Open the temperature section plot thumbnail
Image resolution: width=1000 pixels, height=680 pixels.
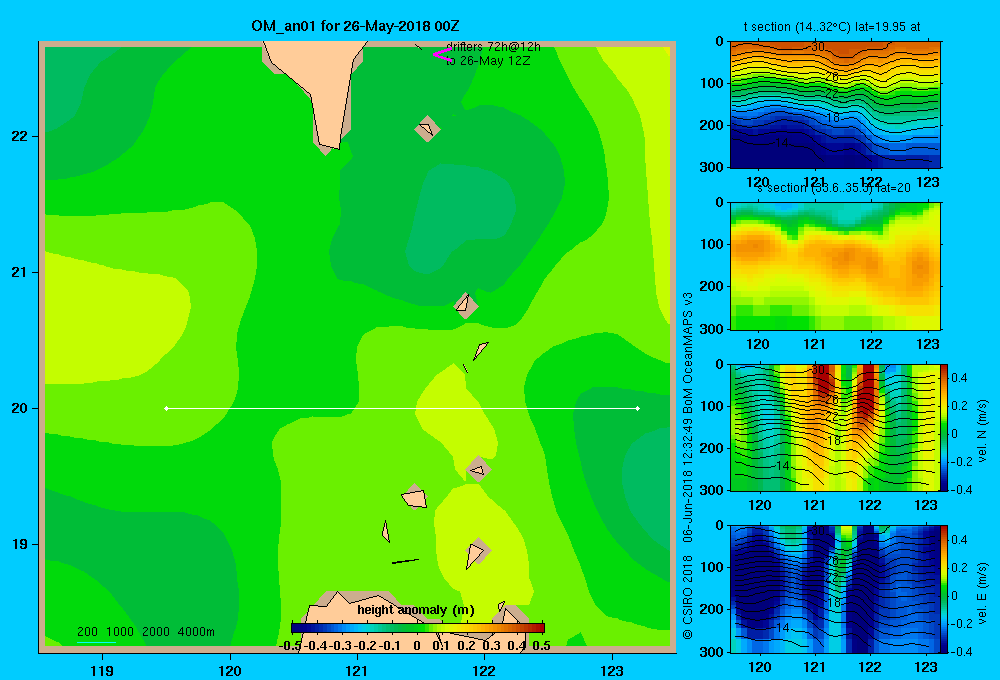coord(835,105)
